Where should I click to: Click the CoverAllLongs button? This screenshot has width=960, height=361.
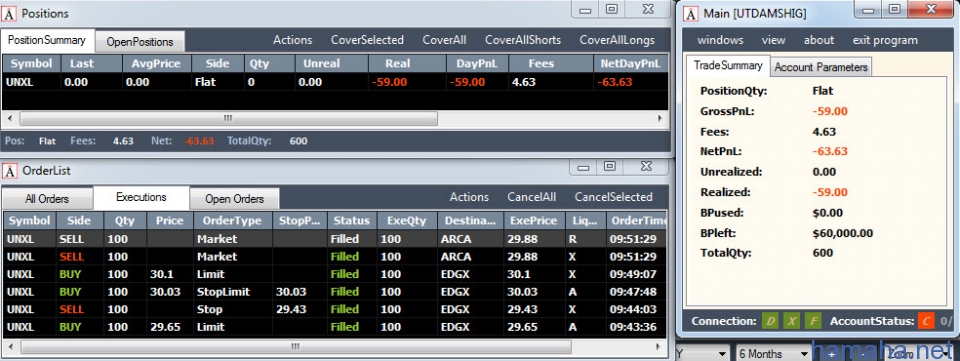pos(617,40)
